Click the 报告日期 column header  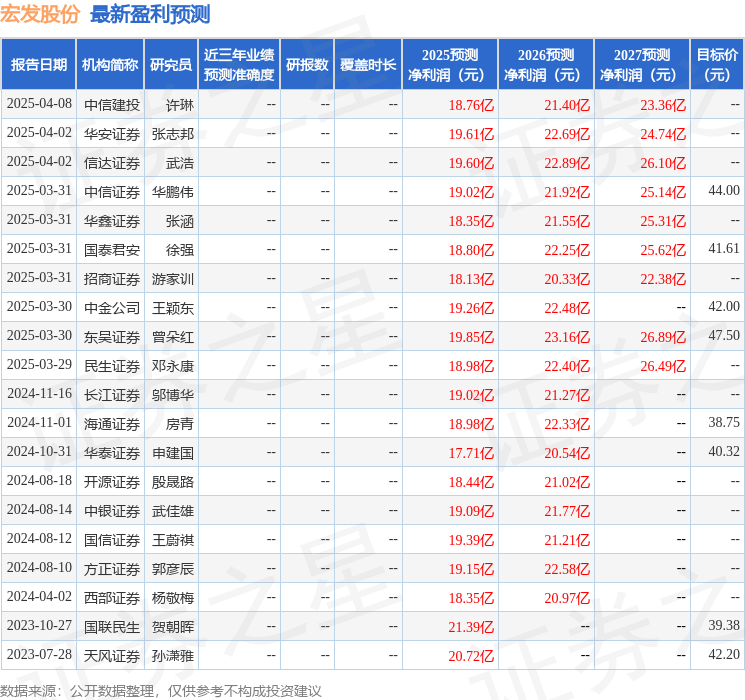click(x=38, y=65)
